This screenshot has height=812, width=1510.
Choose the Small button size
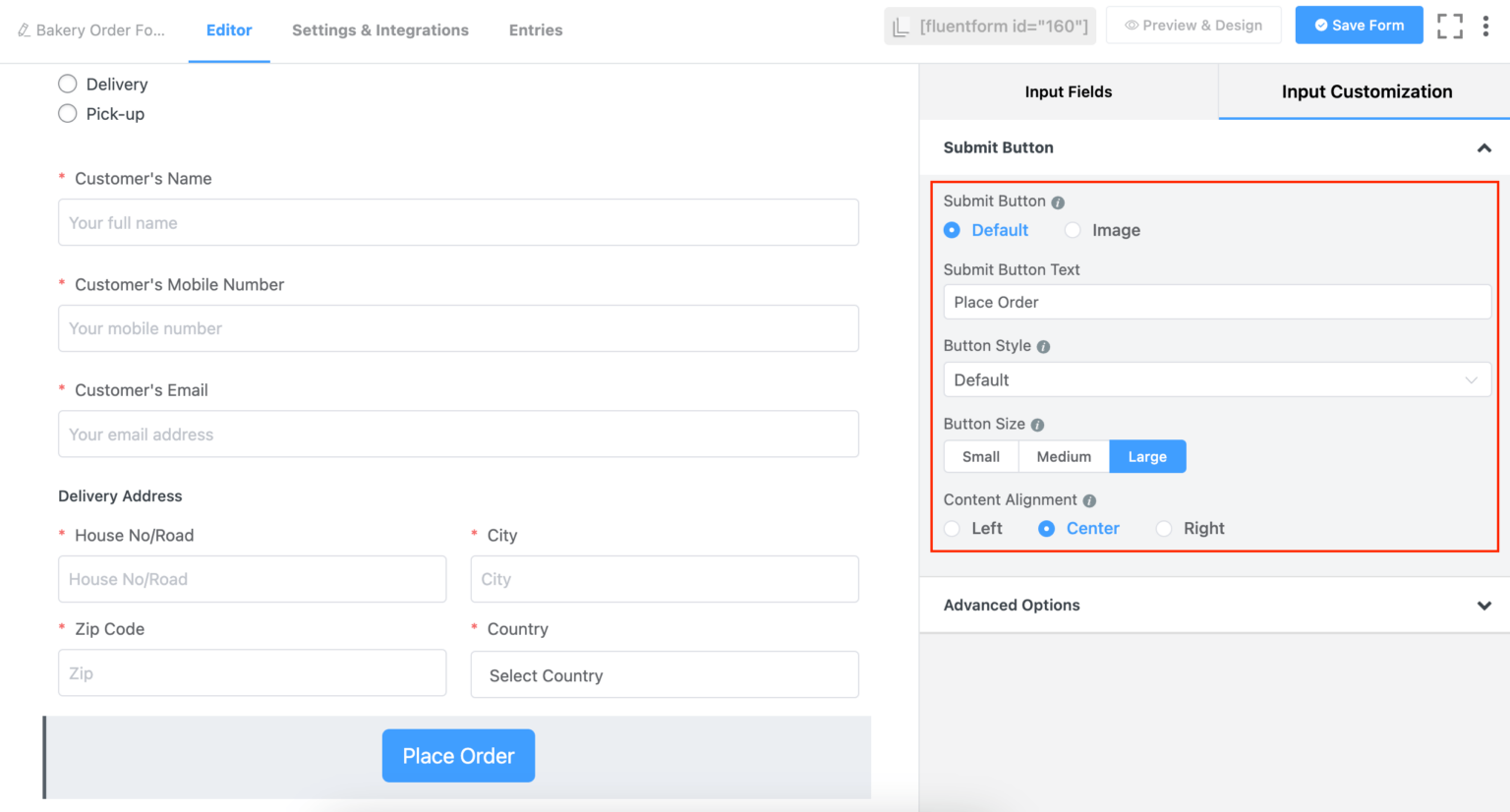(x=980, y=456)
